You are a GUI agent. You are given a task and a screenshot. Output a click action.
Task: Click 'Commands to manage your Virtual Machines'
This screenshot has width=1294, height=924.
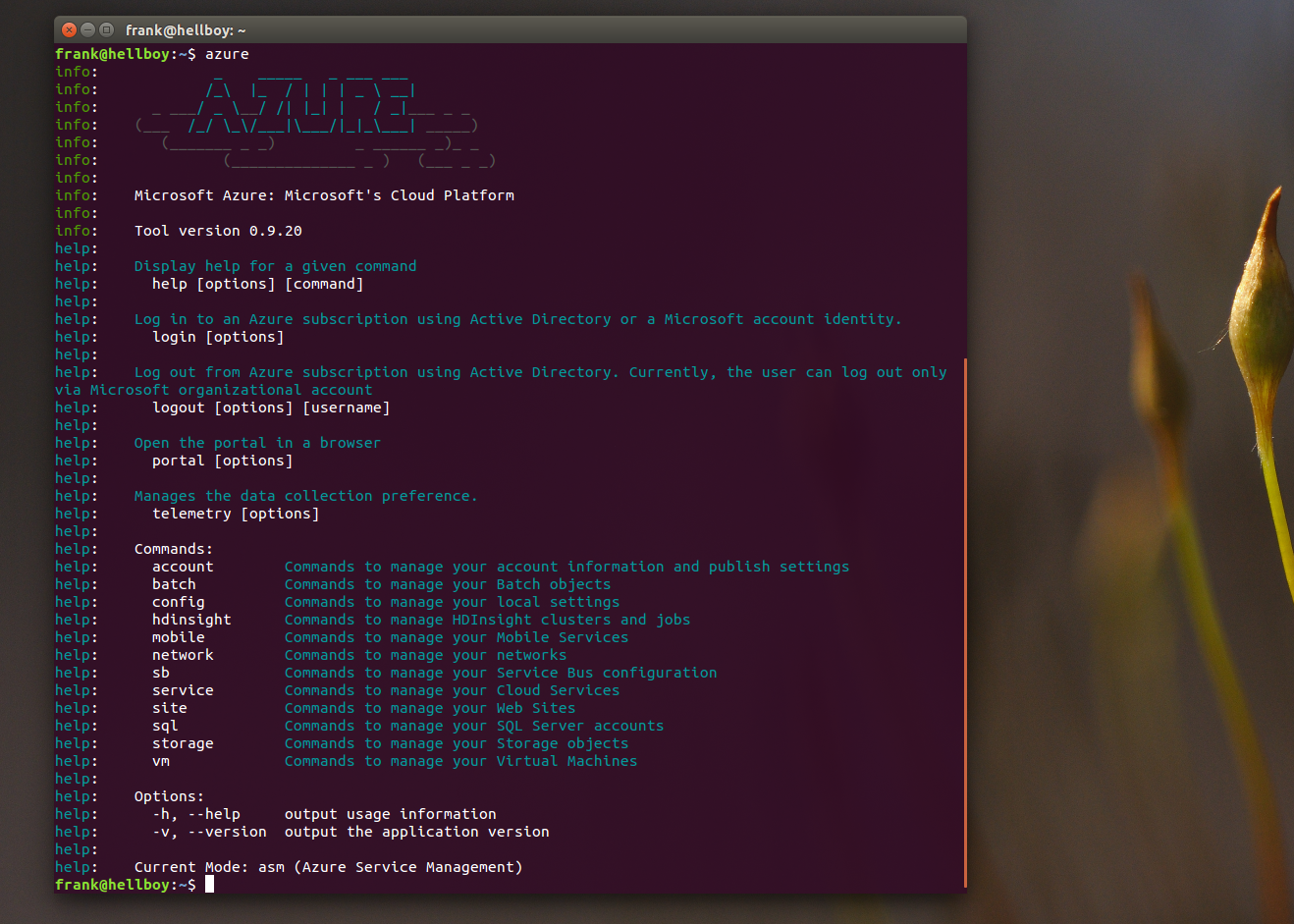coord(460,761)
